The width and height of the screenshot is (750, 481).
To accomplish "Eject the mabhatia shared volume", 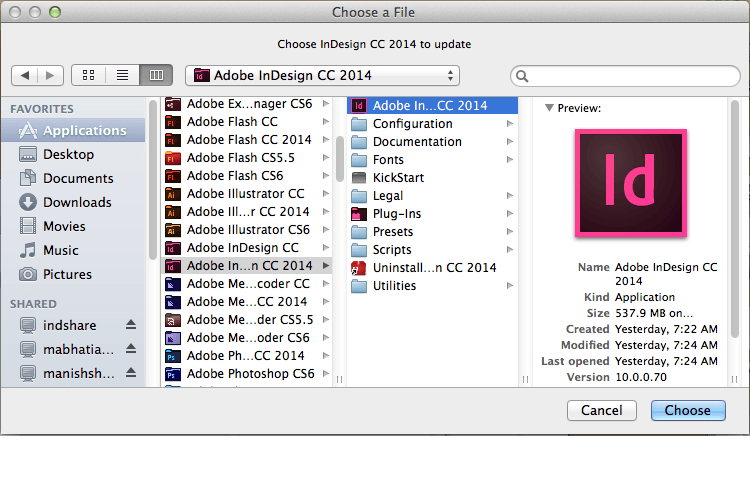I will [131, 349].
